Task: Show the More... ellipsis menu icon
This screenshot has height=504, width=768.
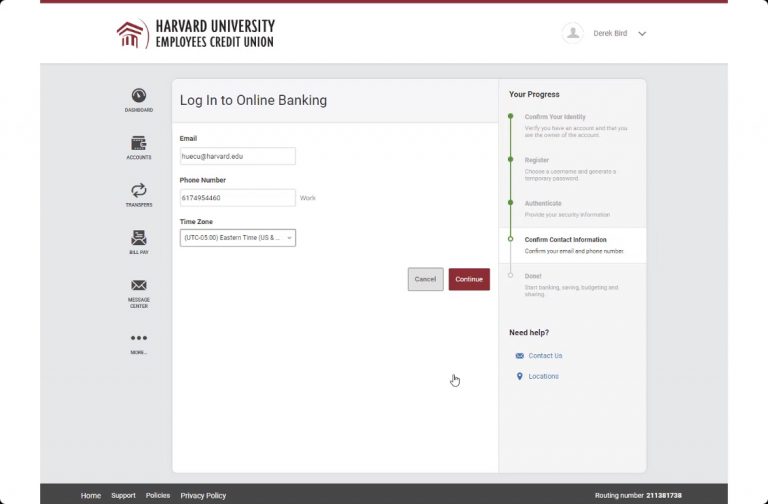Action: pos(139,338)
